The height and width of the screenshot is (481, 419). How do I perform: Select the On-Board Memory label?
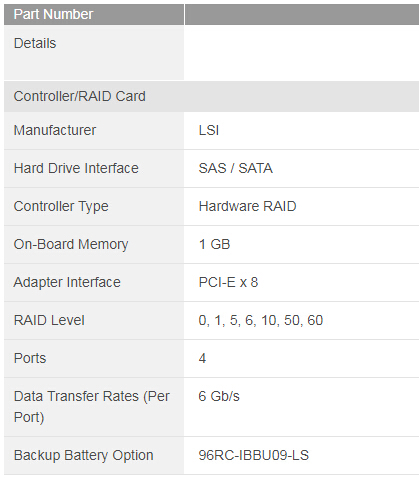click(71, 244)
